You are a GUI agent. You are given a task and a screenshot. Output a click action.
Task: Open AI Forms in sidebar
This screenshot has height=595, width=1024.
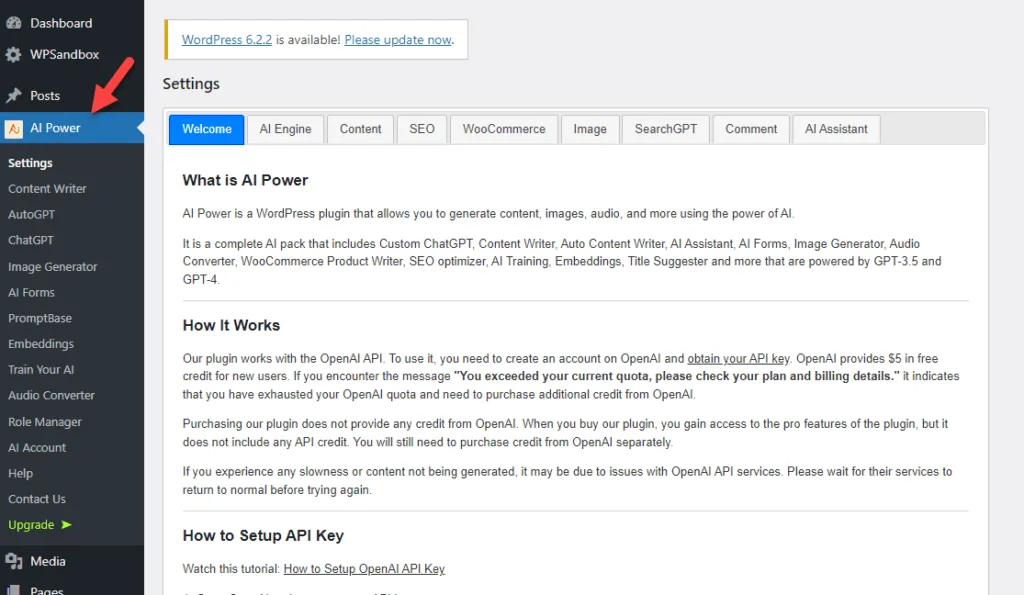(31, 293)
